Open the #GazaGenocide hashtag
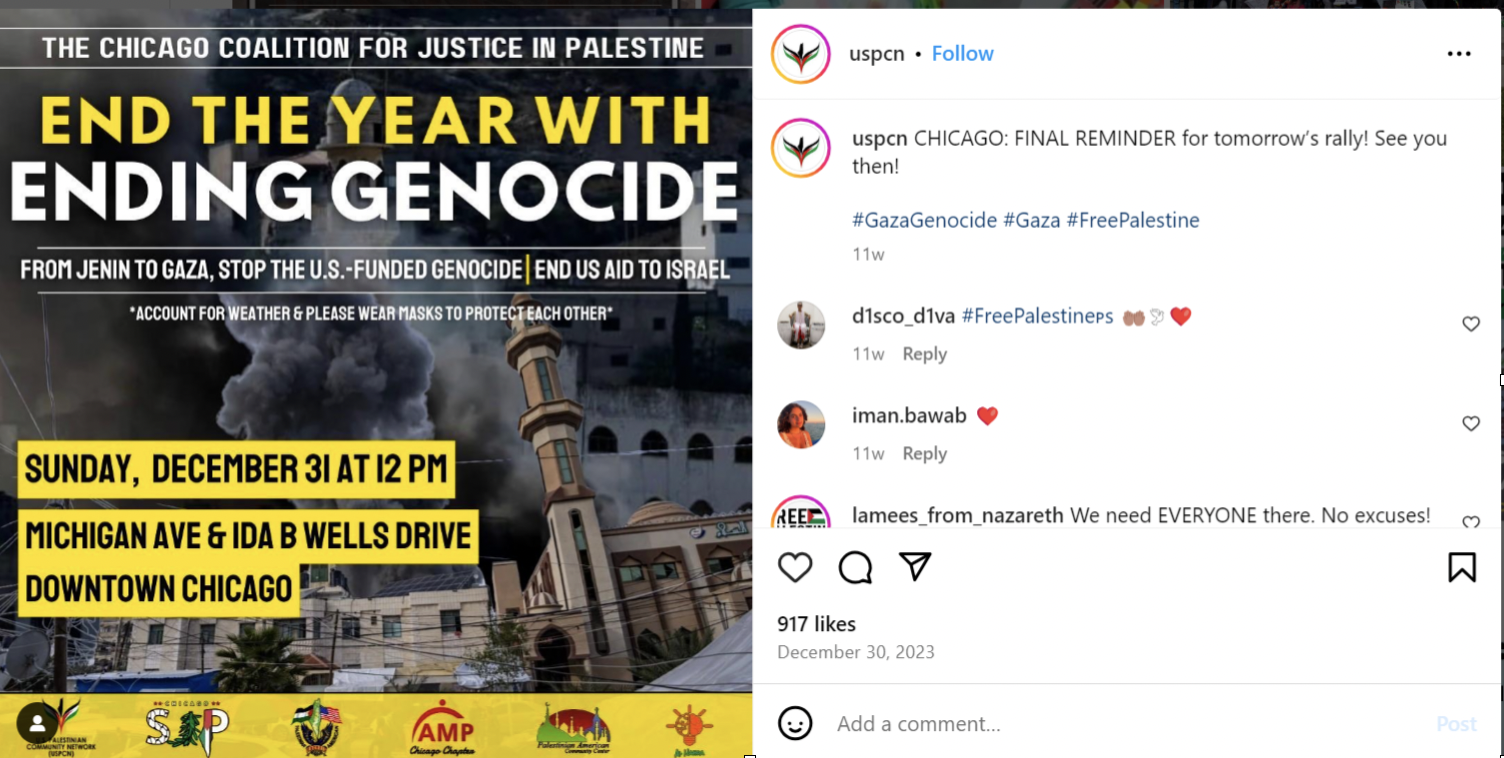Viewport: 1504px width, 758px height. point(924,220)
